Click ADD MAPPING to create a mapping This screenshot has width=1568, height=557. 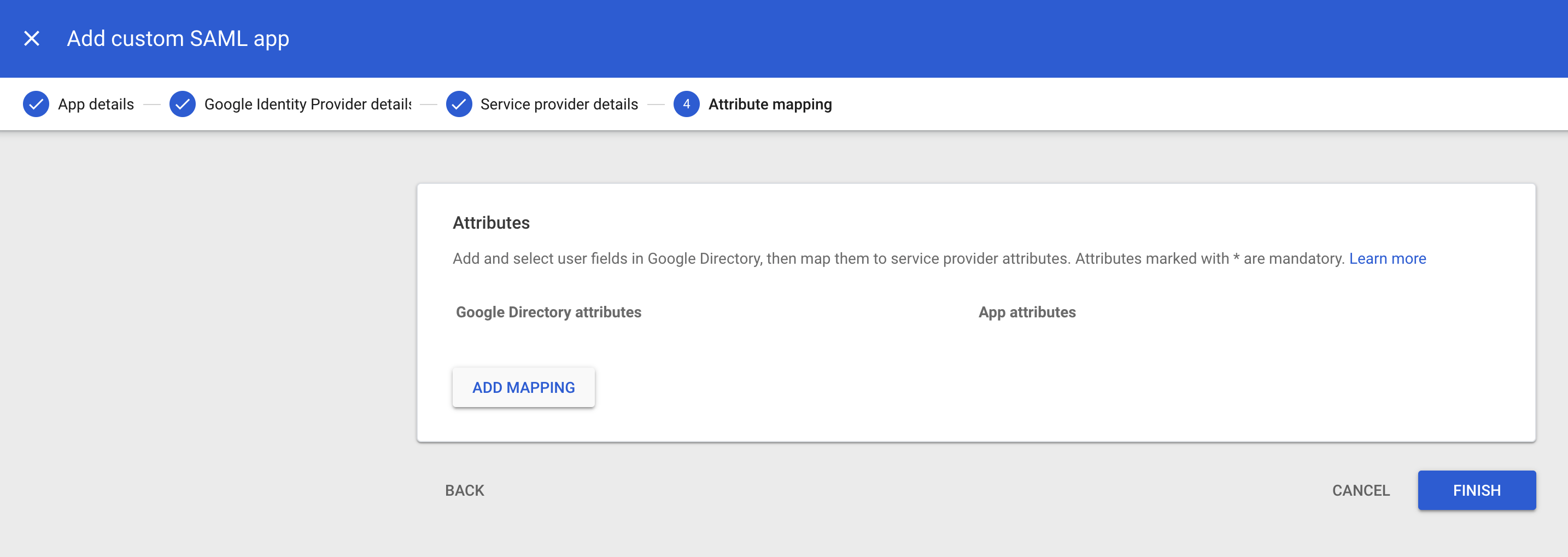[x=523, y=387]
